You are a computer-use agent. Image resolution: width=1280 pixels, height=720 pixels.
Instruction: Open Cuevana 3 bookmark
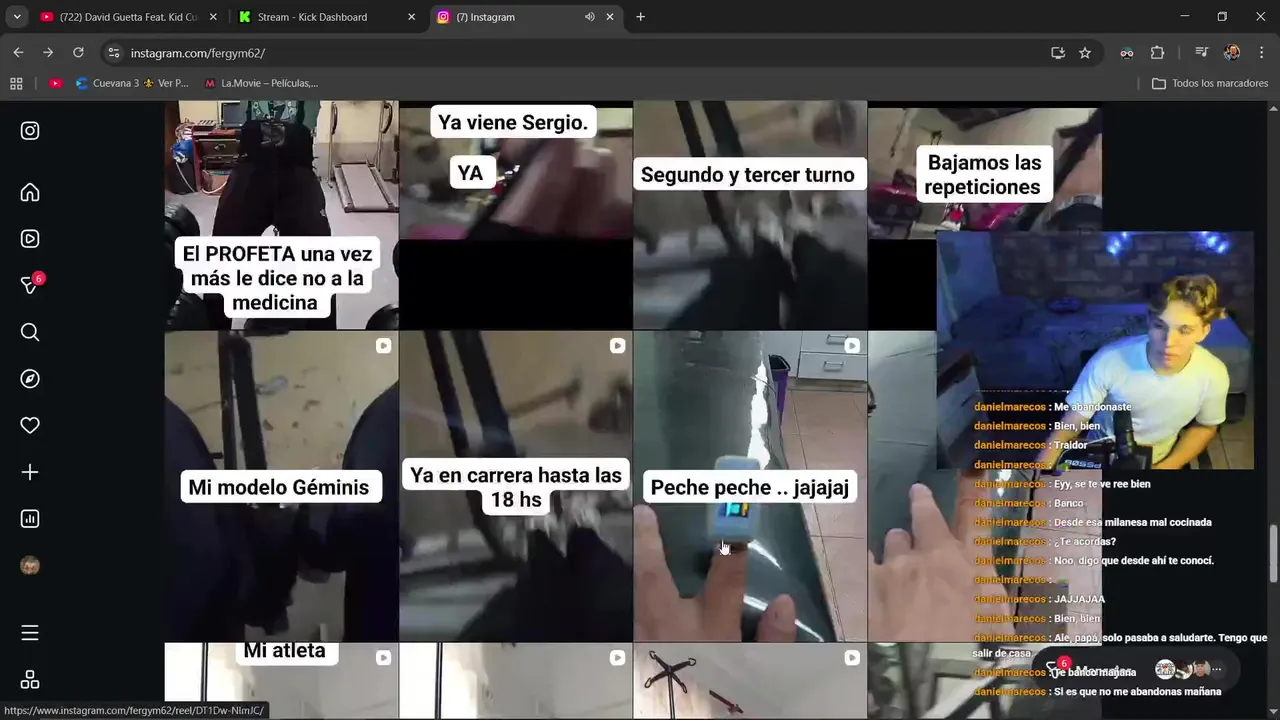[x=132, y=83]
